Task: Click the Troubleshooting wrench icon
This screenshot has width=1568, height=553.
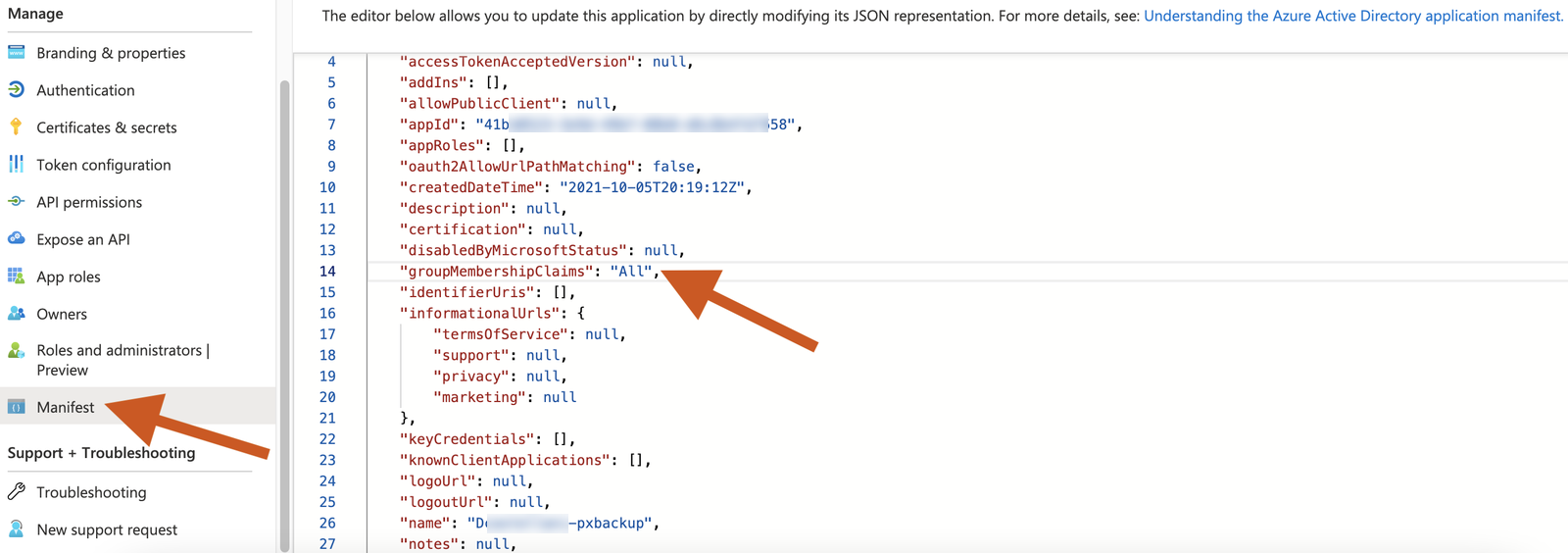Action: pyautogui.click(x=17, y=491)
